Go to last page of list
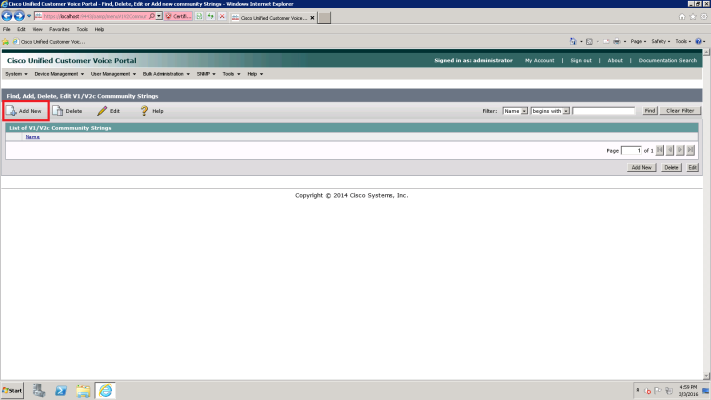 691,150
